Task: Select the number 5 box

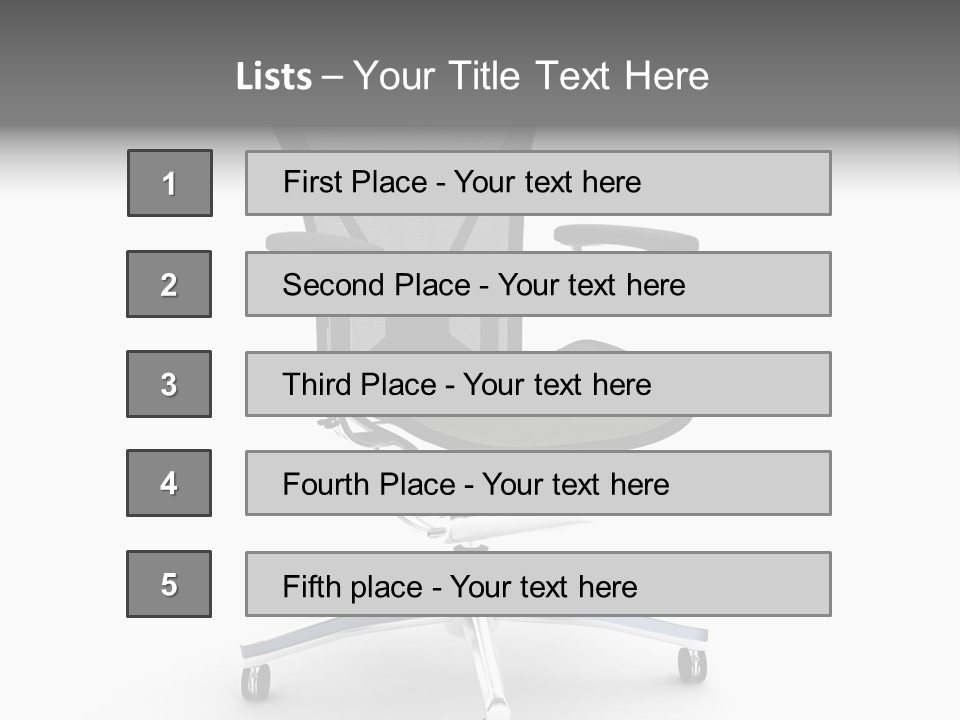Action: (169, 584)
